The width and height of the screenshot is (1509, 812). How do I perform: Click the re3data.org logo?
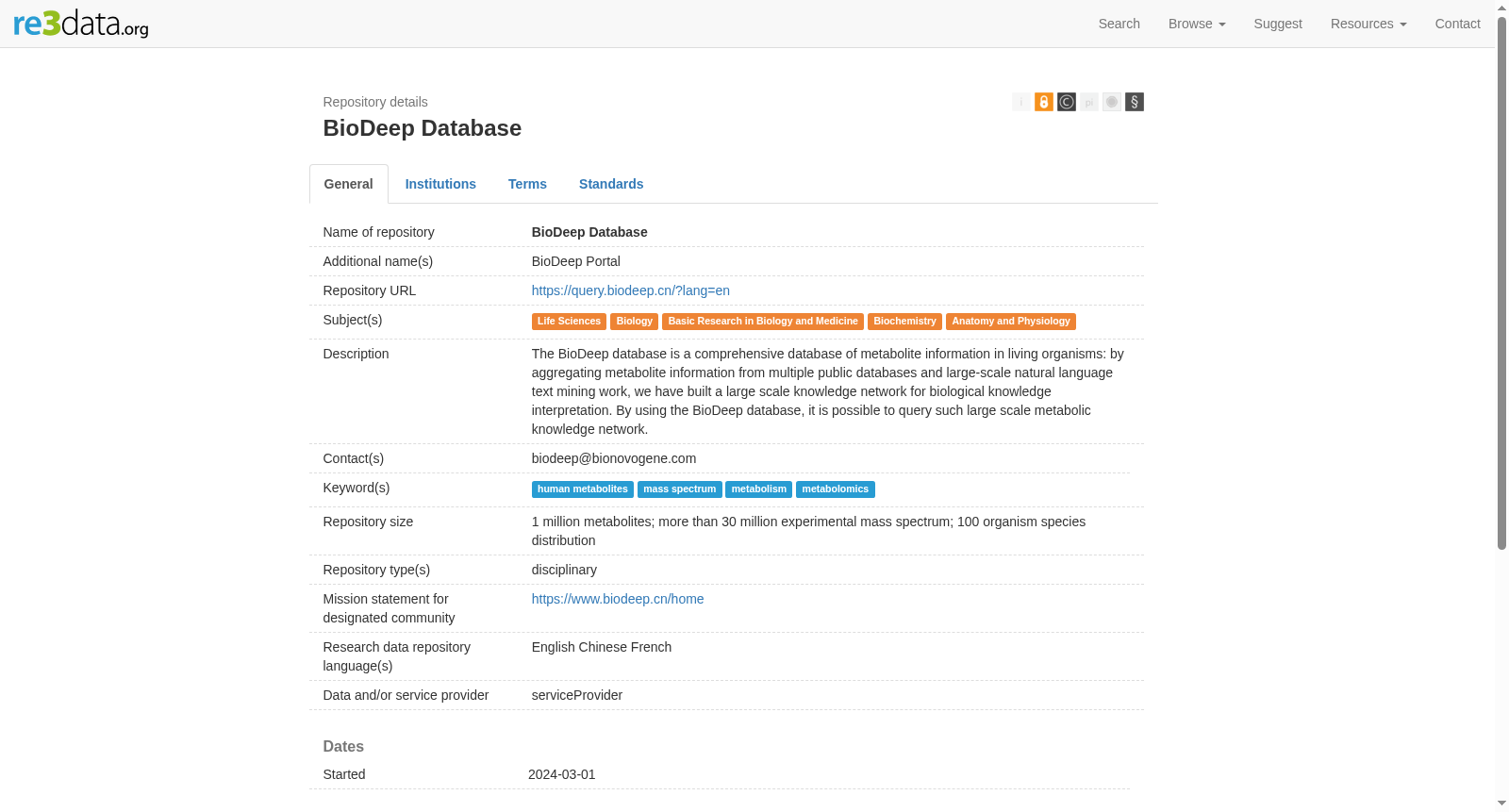tap(81, 24)
